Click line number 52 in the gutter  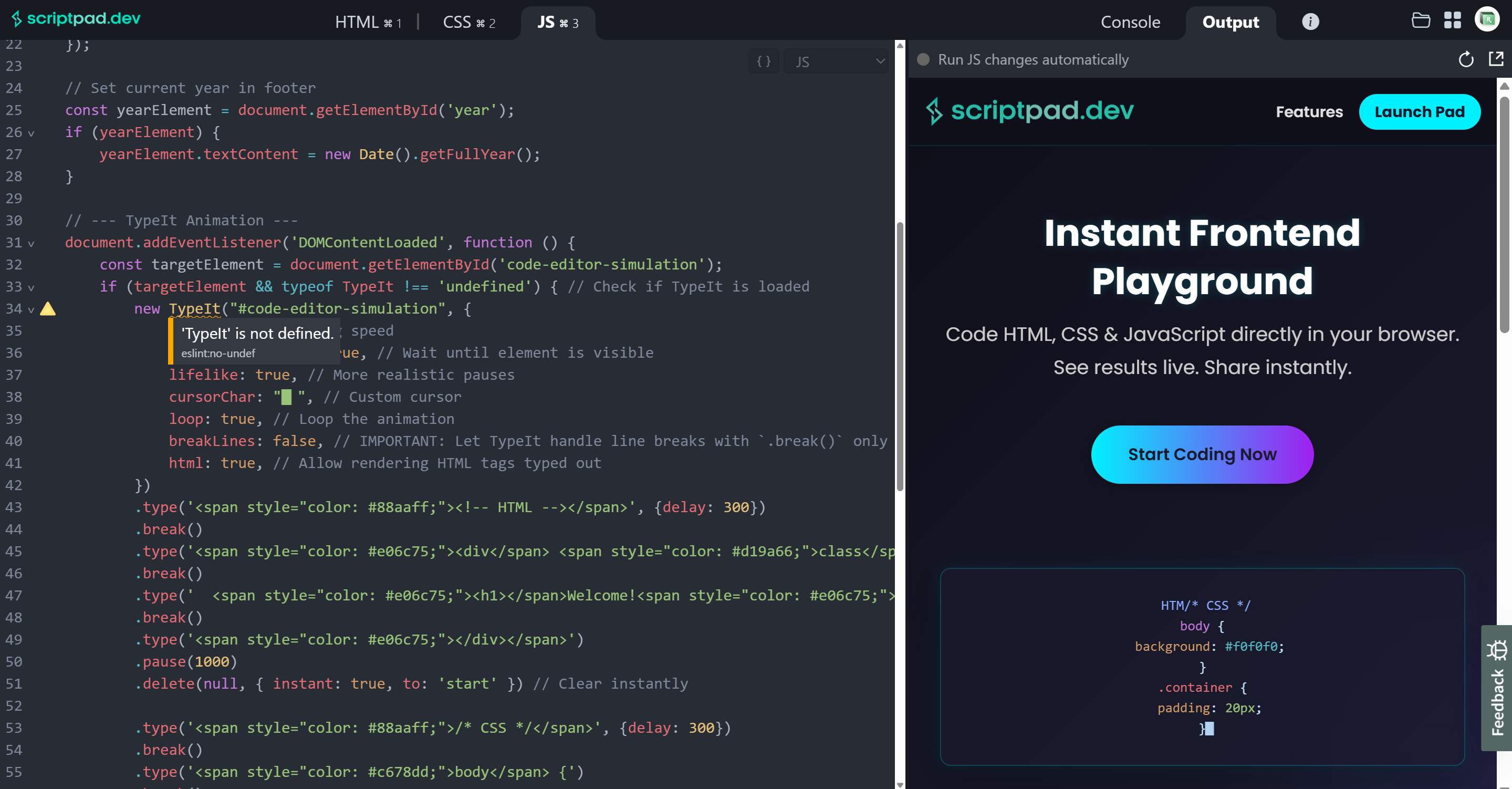coord(14,706)
